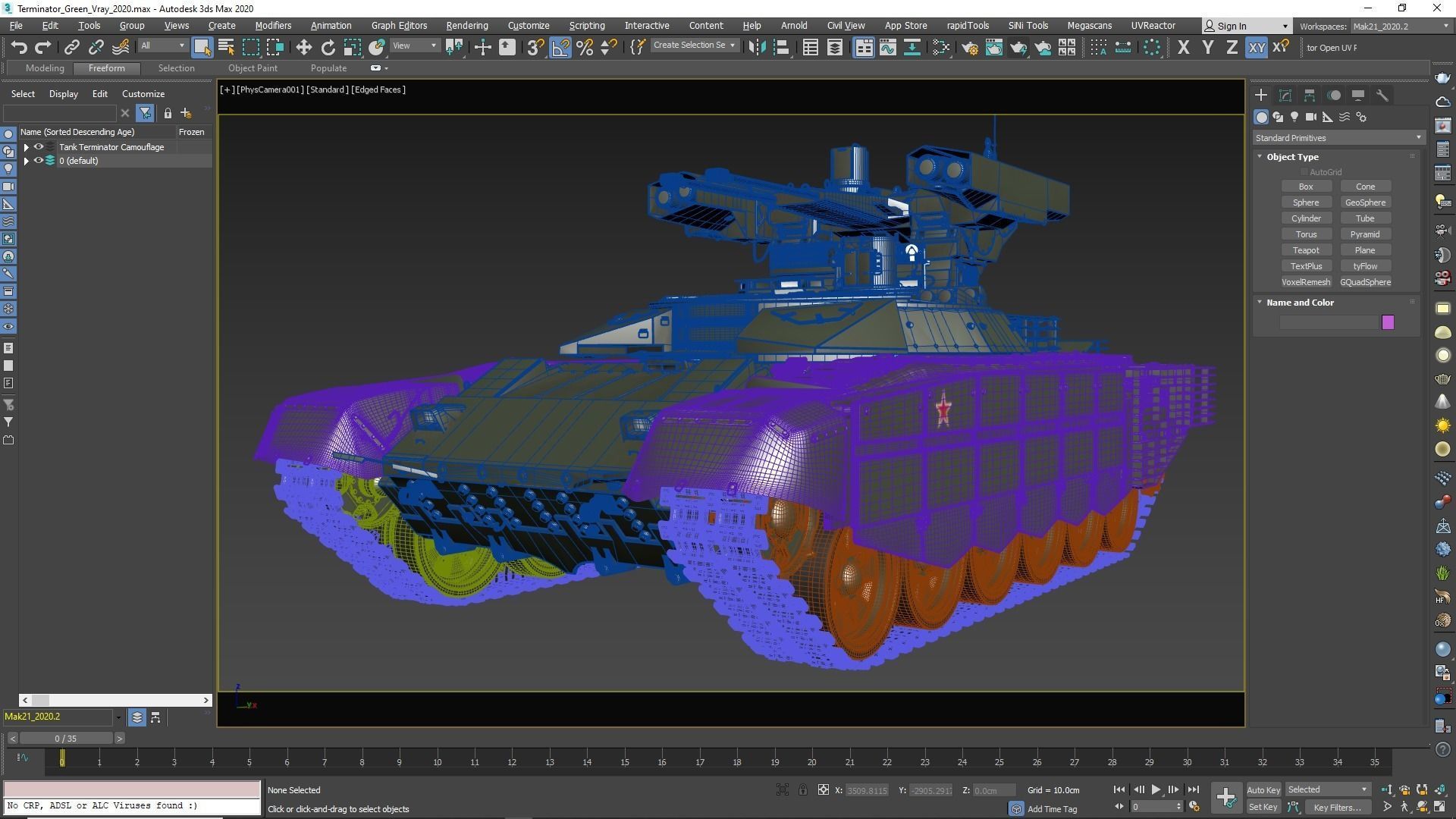
Task: Open Standard Primitives dropdown
Action: (x=1338, y=138)
